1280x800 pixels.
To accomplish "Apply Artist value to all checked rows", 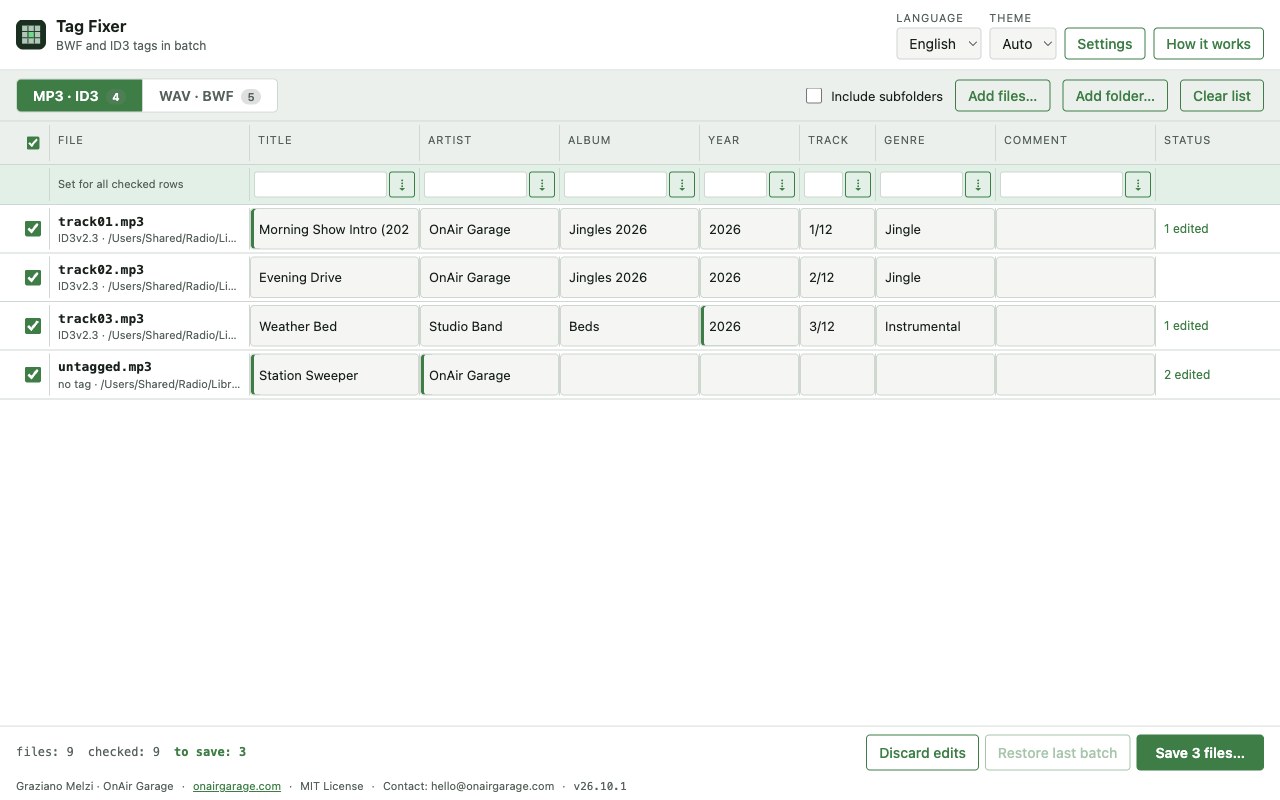I will pos(542,184).
